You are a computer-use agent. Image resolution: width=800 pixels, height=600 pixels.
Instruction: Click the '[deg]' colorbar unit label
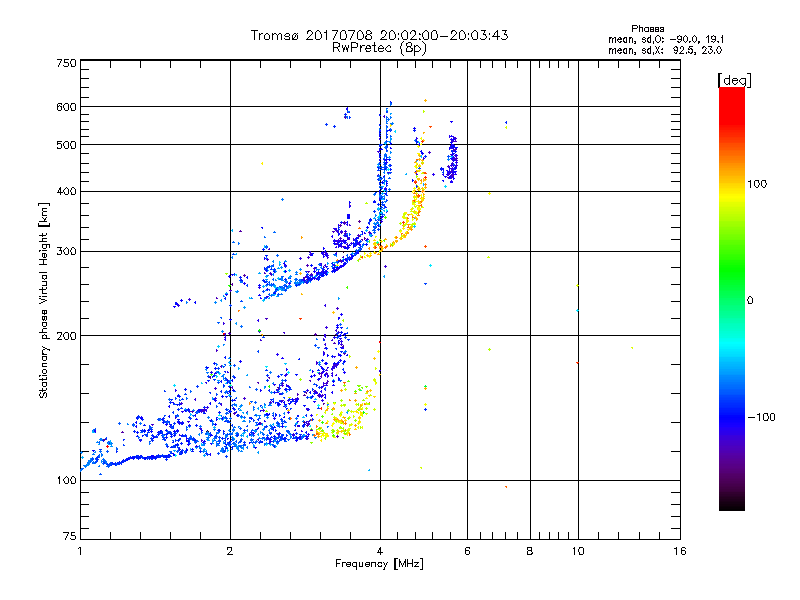(x=734, y=80)
